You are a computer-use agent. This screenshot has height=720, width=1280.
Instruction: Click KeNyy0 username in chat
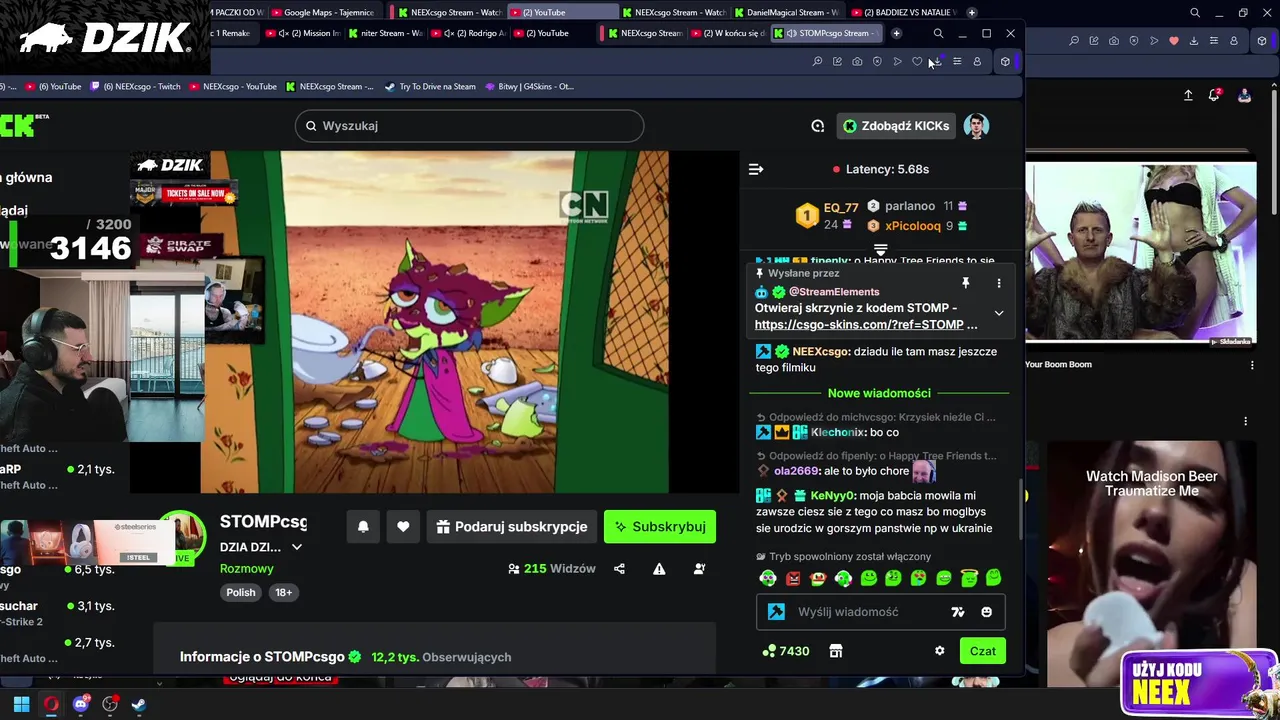pos(833,496)
